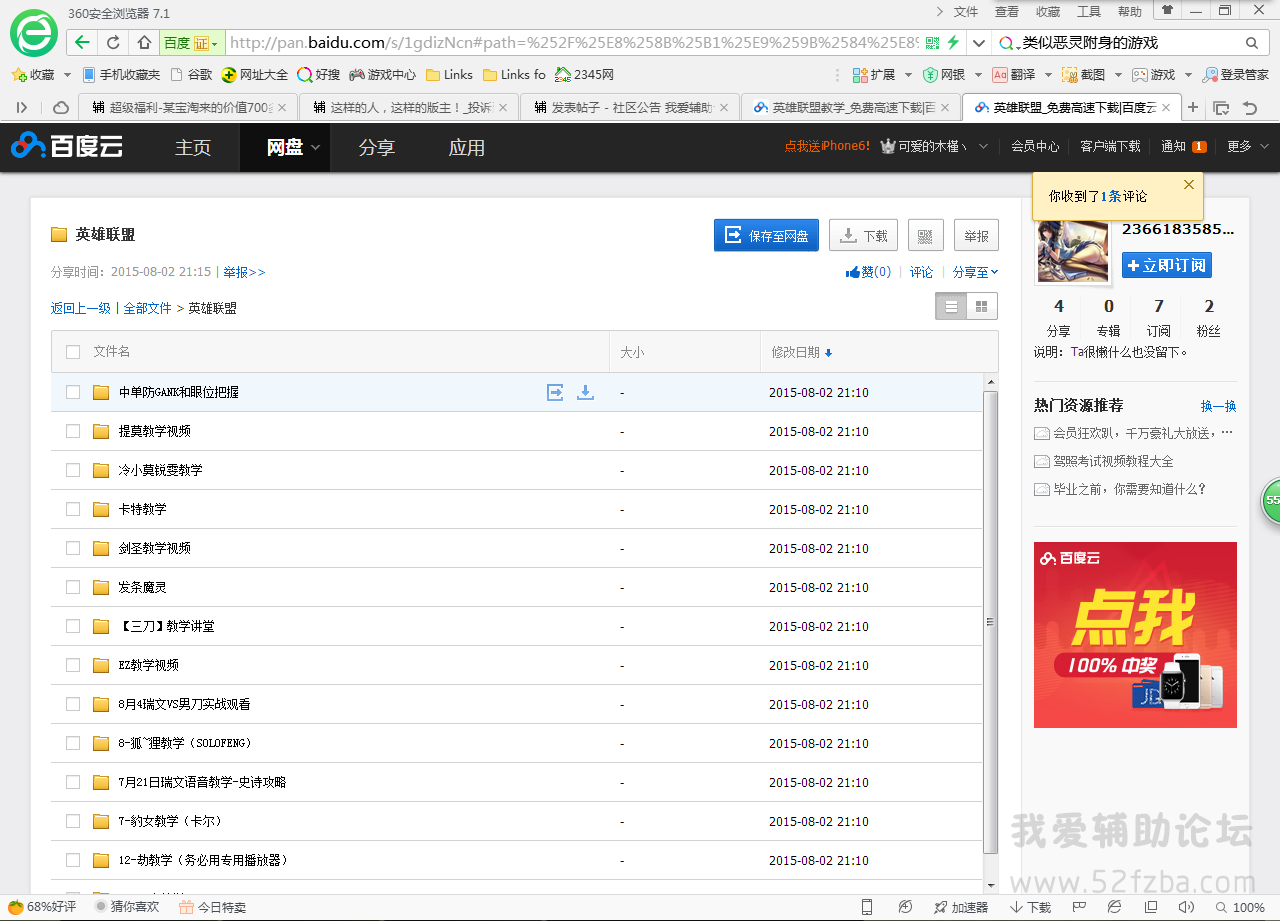This screenshot has height=921, width=1280.
Task: Toggle the select-all files checkbox
Action: coord(73,352)
